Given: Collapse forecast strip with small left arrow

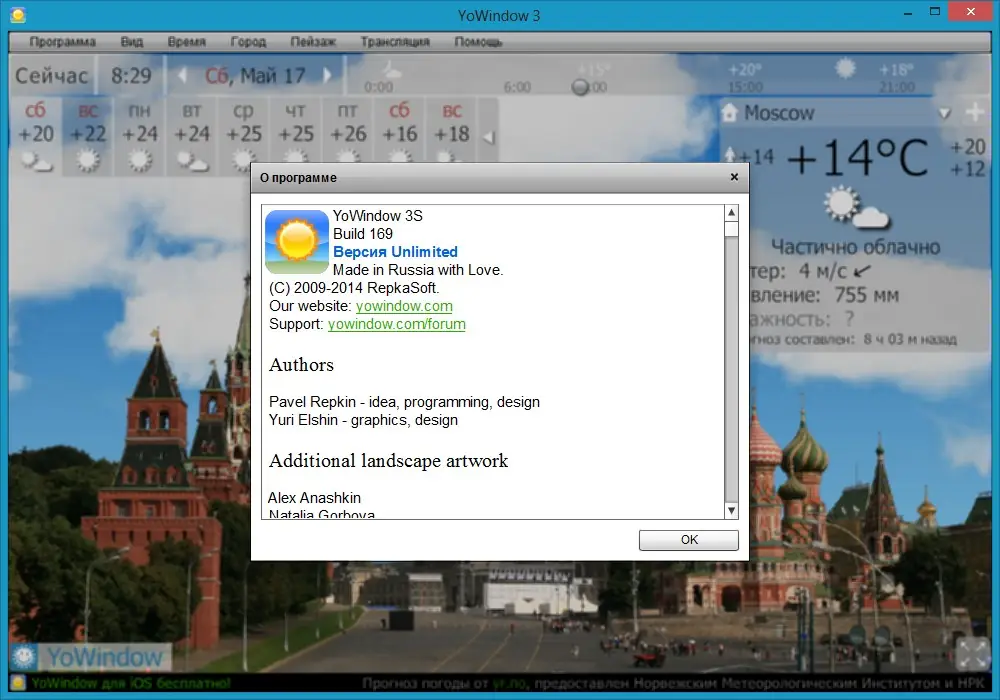Looking at the screenshot, I should tap(489, 137).
